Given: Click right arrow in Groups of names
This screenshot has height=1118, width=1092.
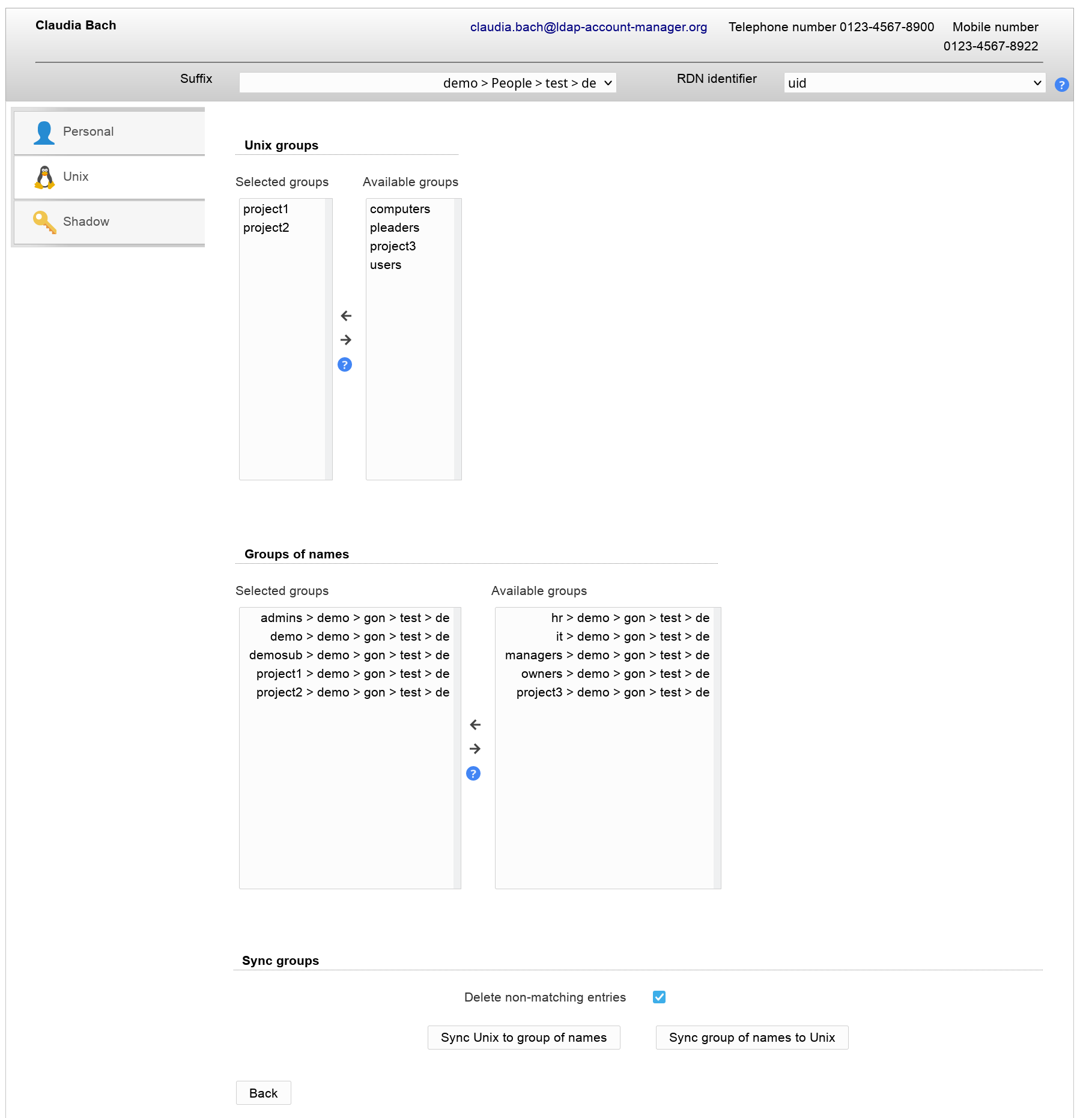Looking at the screenshot, I should pos(475,749).
